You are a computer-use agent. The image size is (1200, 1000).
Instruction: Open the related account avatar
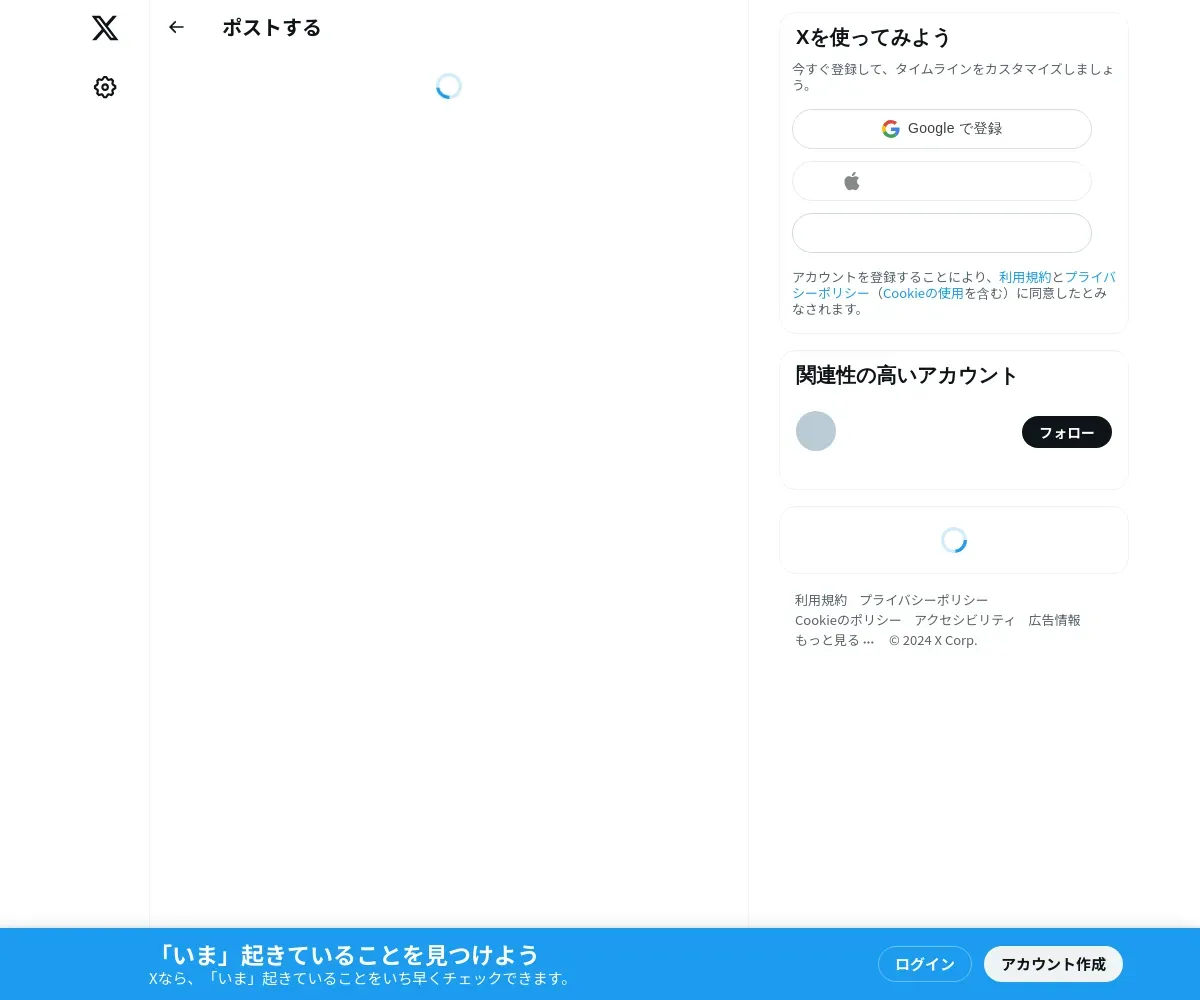[816, 431]
